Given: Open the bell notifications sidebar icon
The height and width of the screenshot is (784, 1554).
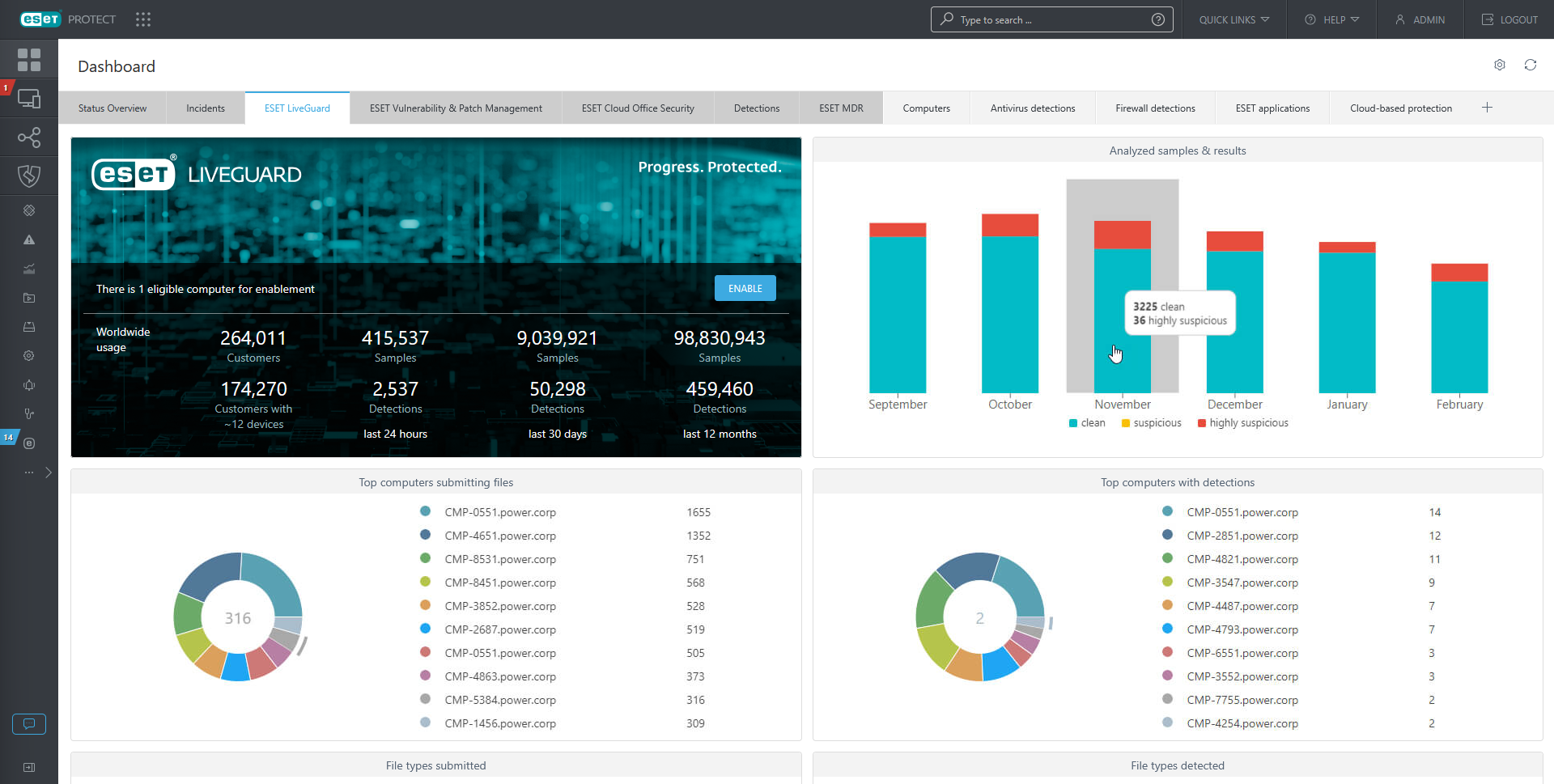Looking at the screenshot, I should 29,385.
